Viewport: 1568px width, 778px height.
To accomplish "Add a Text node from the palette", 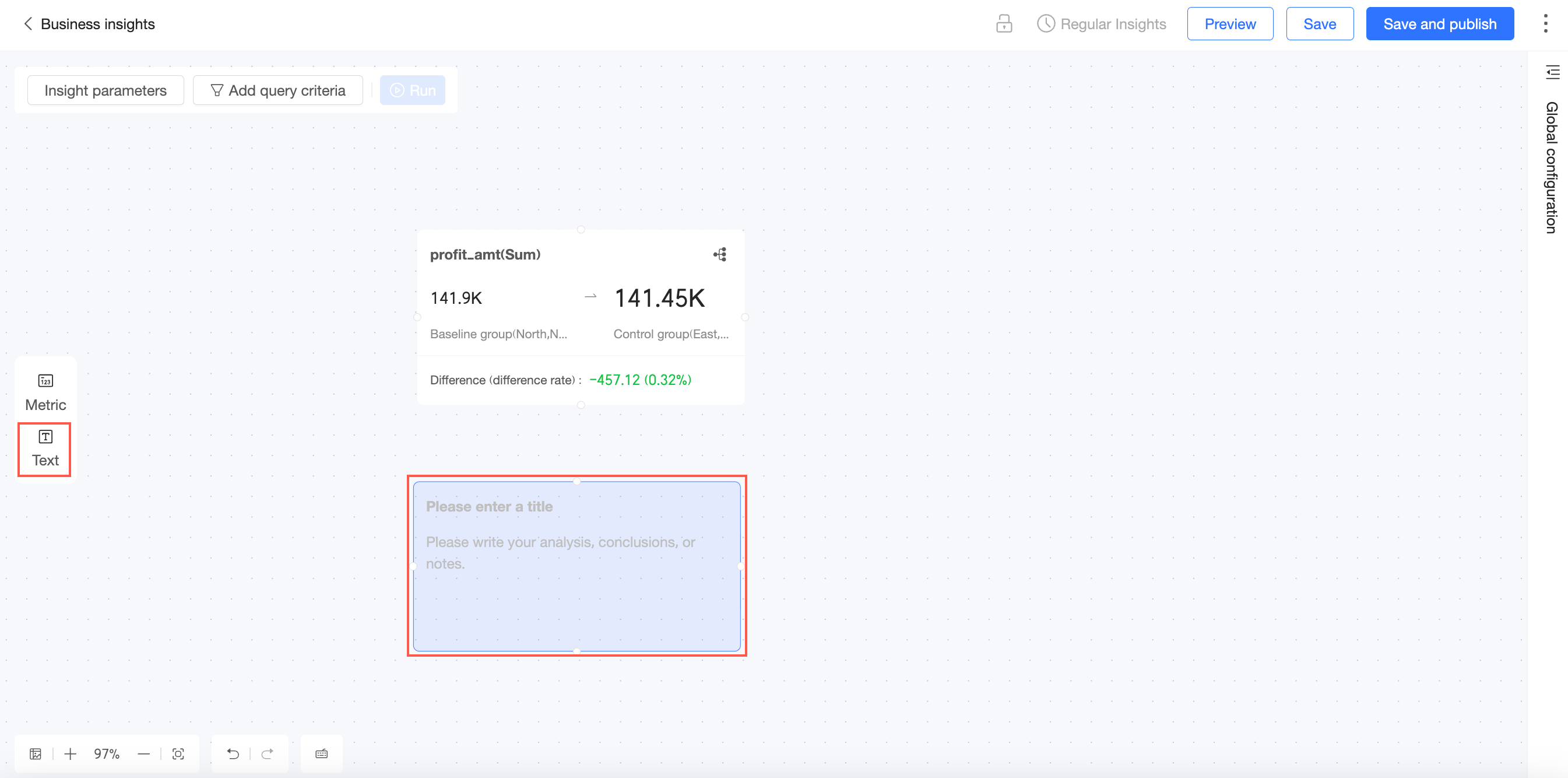I will [x=45, y=448].
